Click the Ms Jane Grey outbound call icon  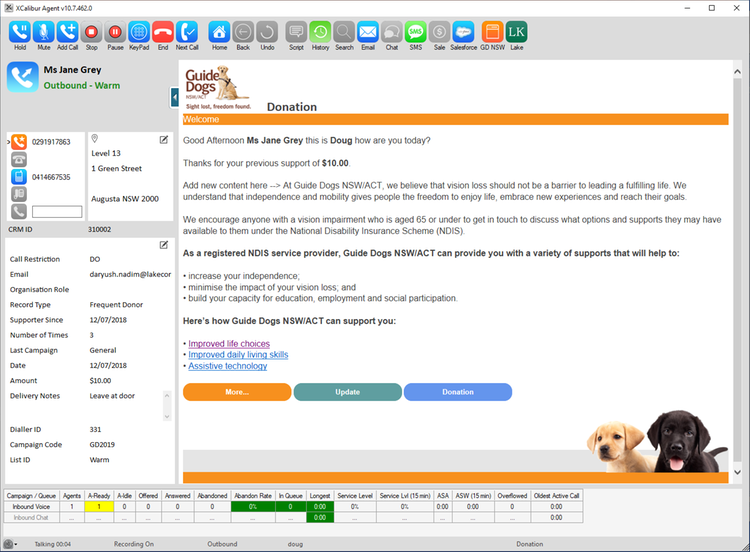[x=22, y=77]
